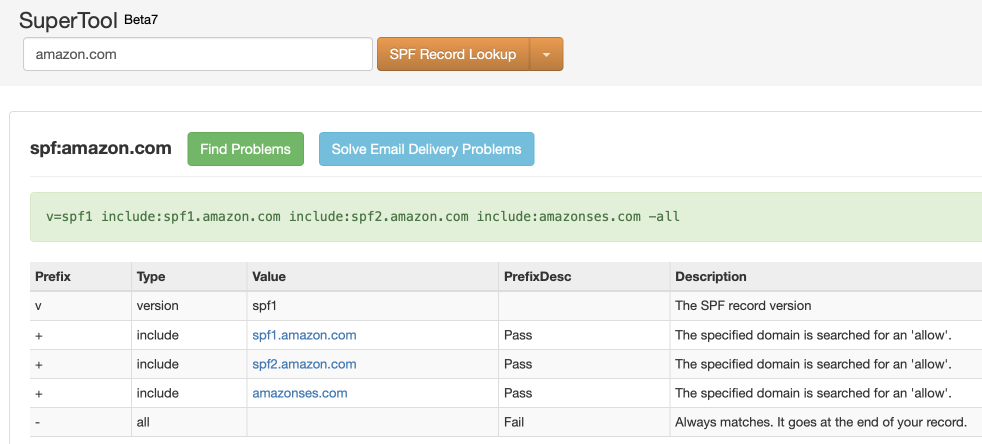This screenshot has height=444, width=982.
Task: Click the PrefixDesc column header
Action: coord(584,277)
